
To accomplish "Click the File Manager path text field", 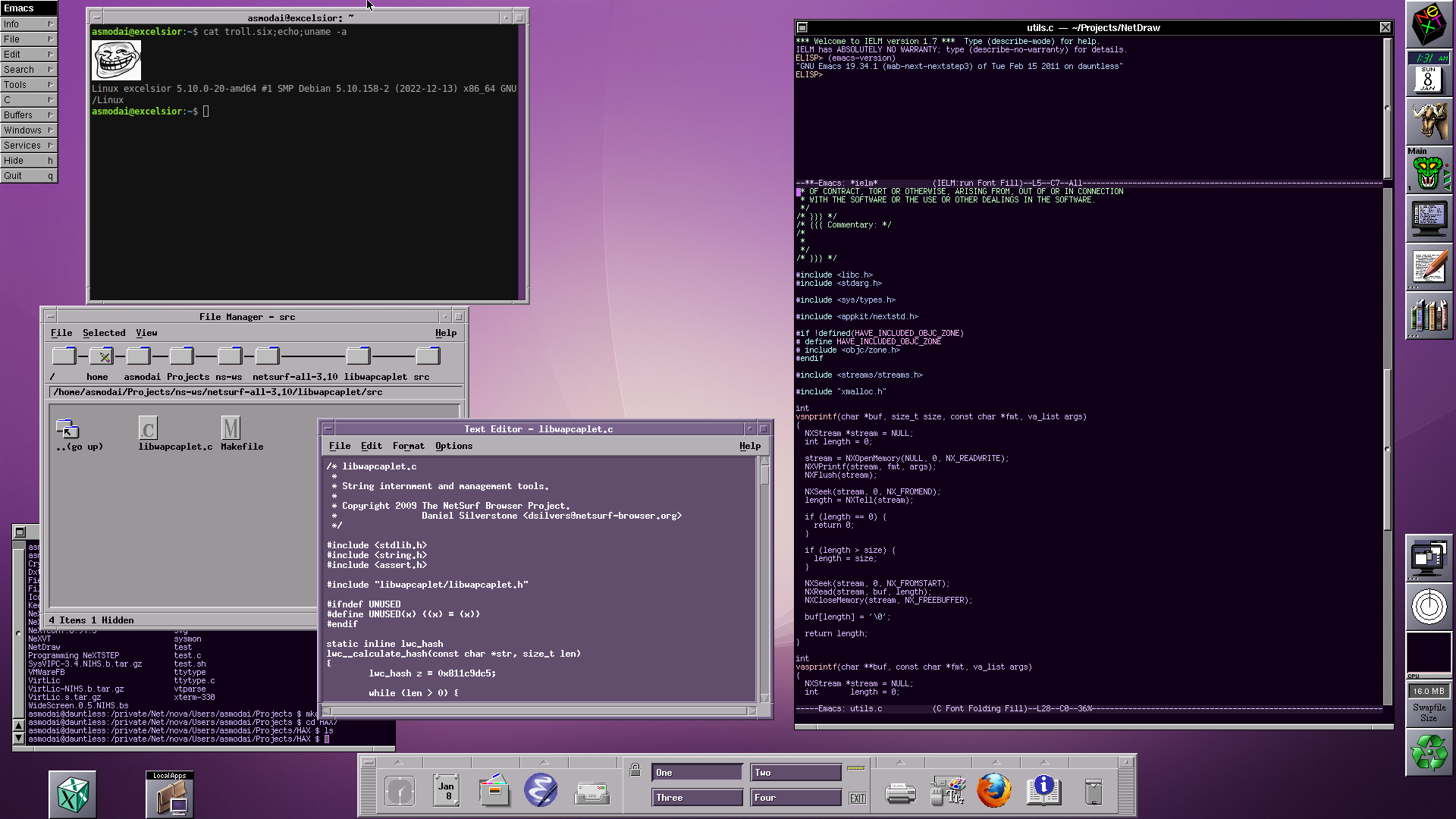I will (256, 392).
